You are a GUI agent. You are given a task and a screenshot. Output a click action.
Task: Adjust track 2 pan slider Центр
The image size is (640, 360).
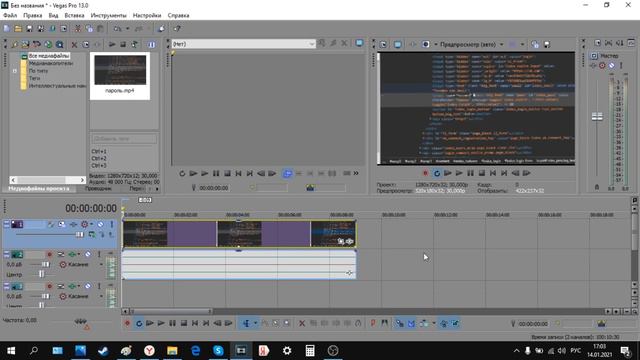(41, 274)
